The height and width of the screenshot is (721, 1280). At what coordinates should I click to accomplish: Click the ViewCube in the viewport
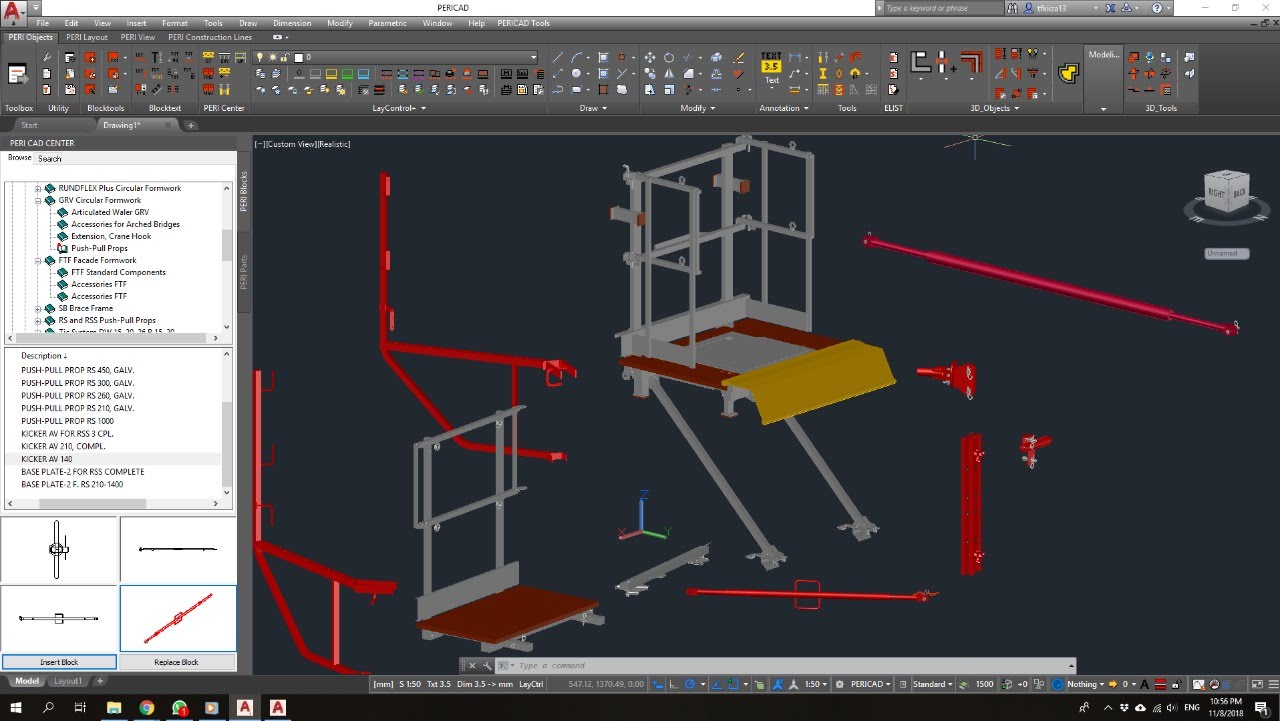[x=1227, y=190]
